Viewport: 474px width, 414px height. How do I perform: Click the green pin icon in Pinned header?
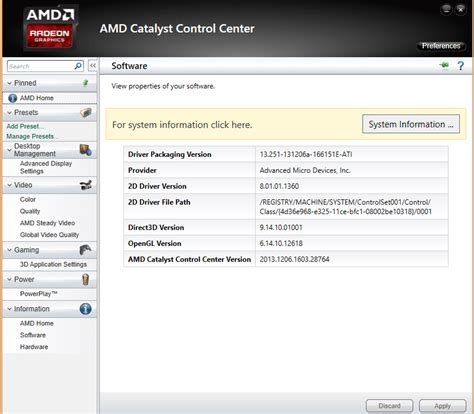[86, 83]
